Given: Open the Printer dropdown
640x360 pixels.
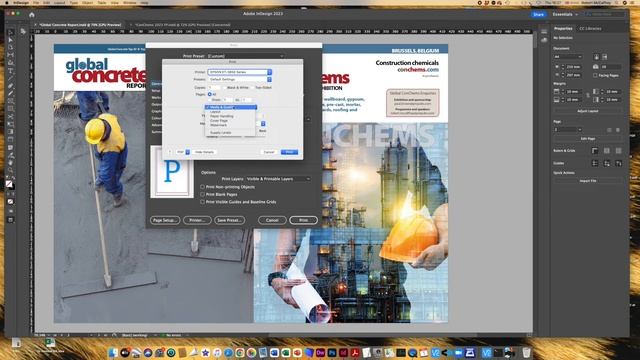Looking at the screenshot, I should tap(240, 72).
